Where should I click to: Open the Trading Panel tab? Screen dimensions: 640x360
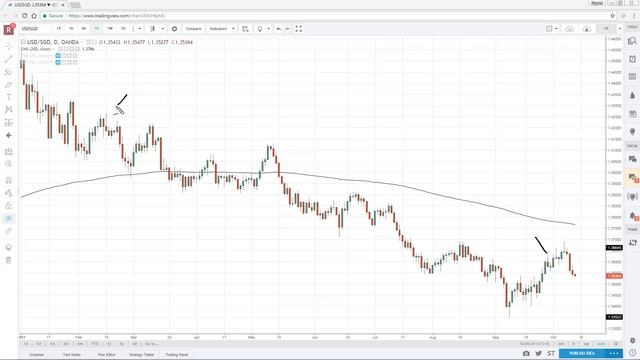pos(176,355)
